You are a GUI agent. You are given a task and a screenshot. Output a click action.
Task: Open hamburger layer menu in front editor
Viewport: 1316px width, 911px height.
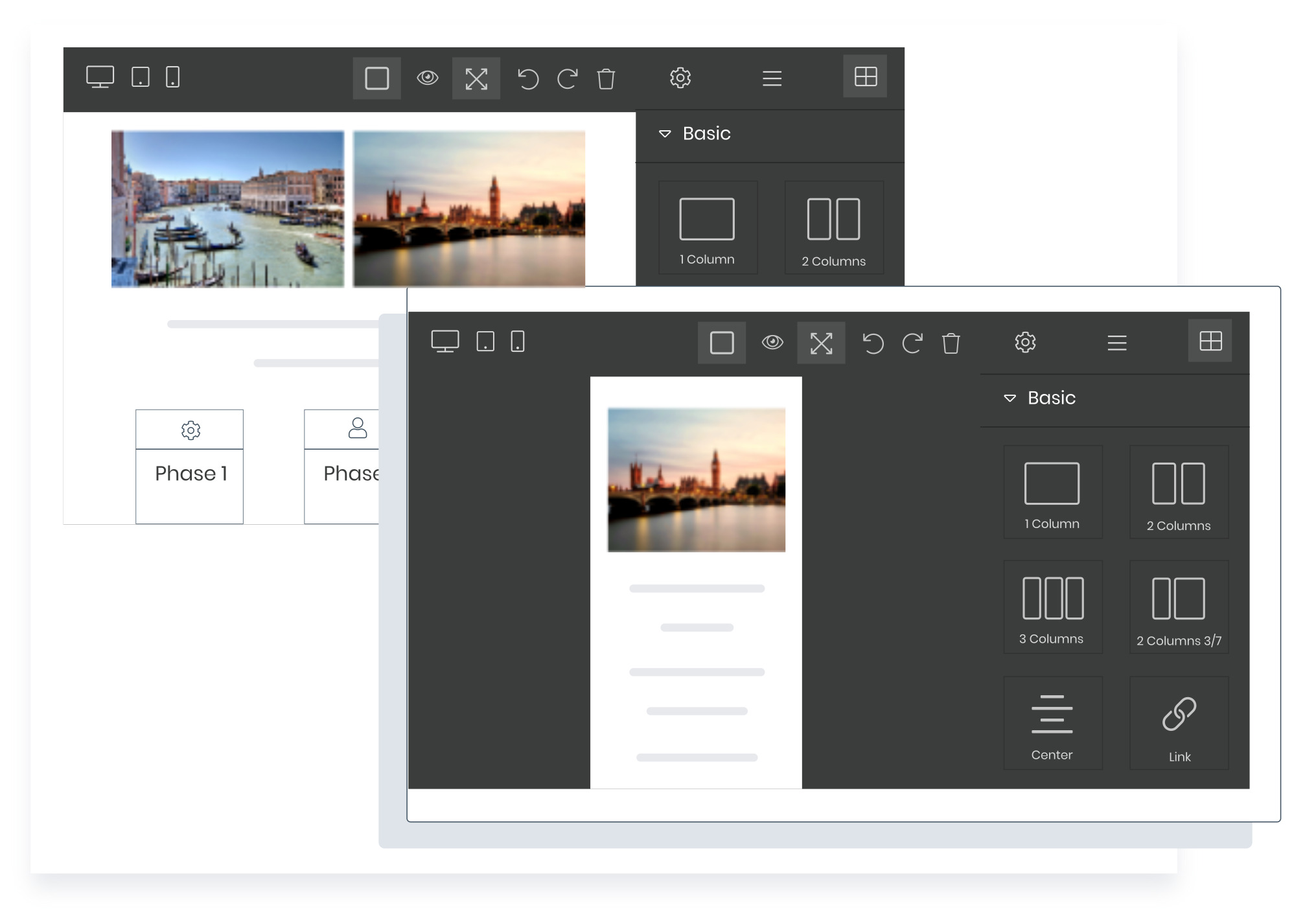(1117, 343)
